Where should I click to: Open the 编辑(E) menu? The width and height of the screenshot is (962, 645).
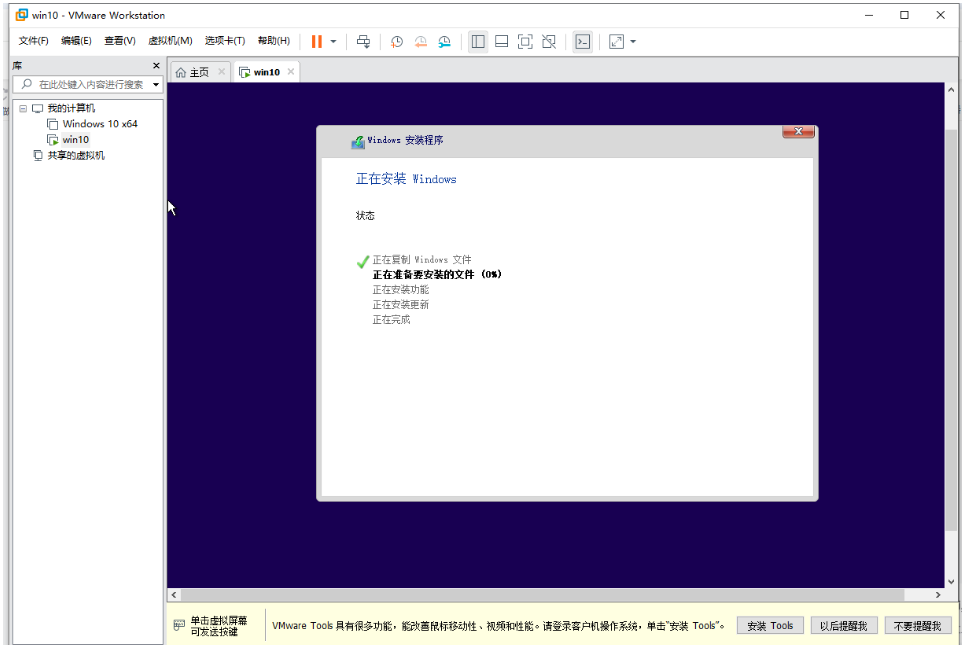76,41
